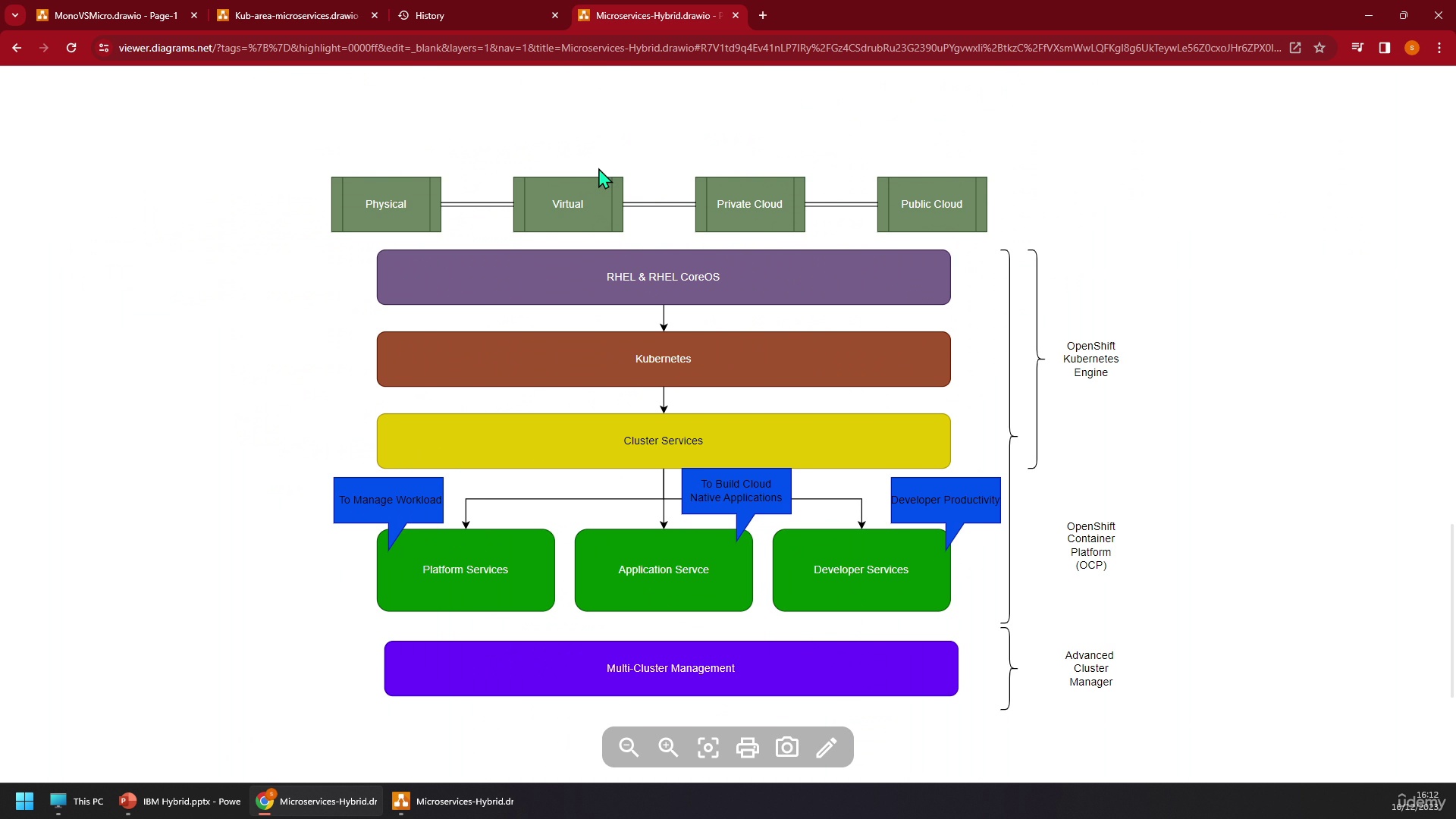This screenshot has height=819, width=1456.
Task: Open This PC from the taskbar
Action: coord(77,801)
